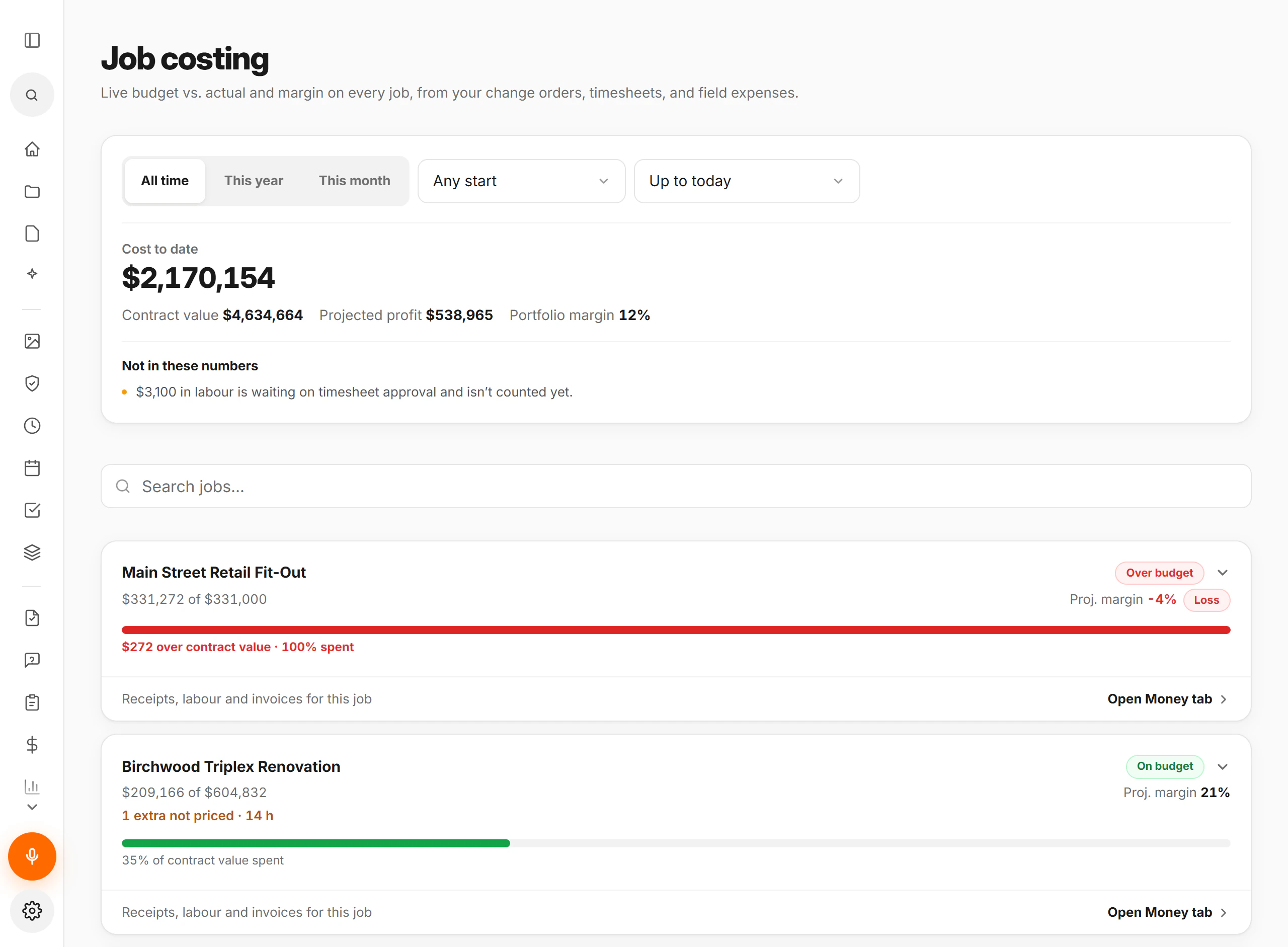Screen dimensions: 1288x947
Task: Open the clock timesheets icon
Action: (32, 426)
